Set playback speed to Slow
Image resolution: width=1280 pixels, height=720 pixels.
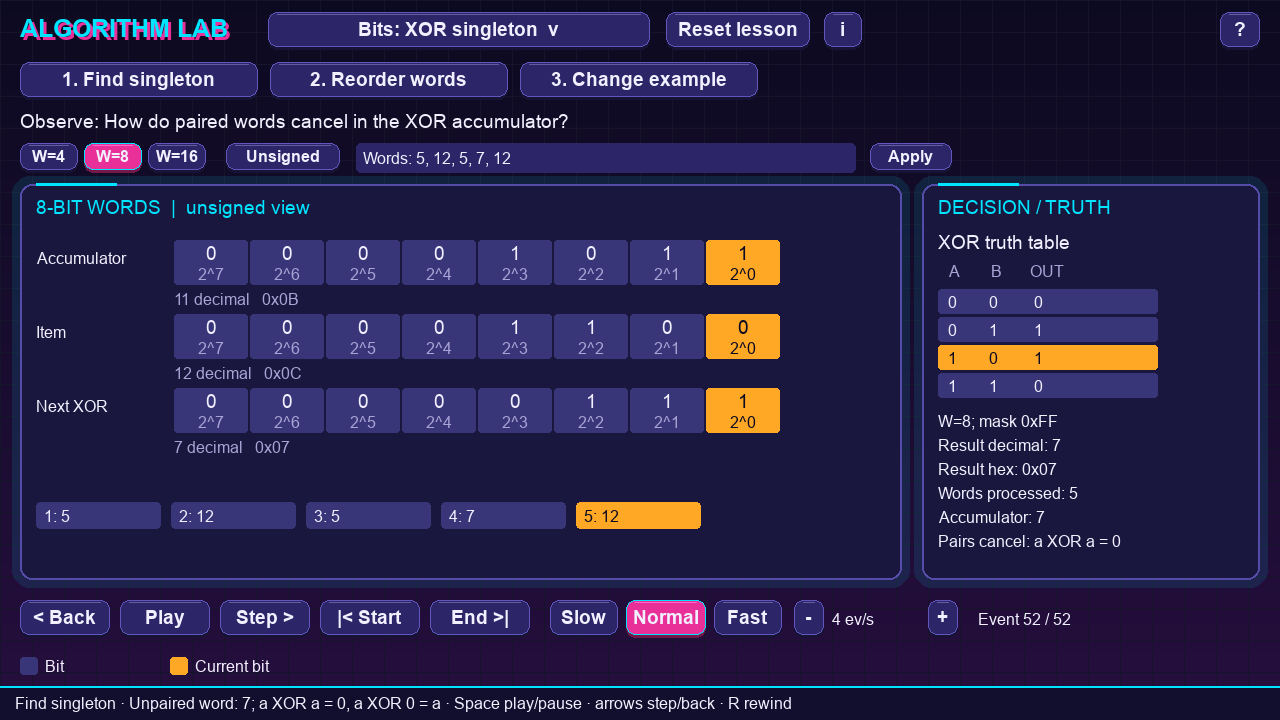tap(584, 618)
